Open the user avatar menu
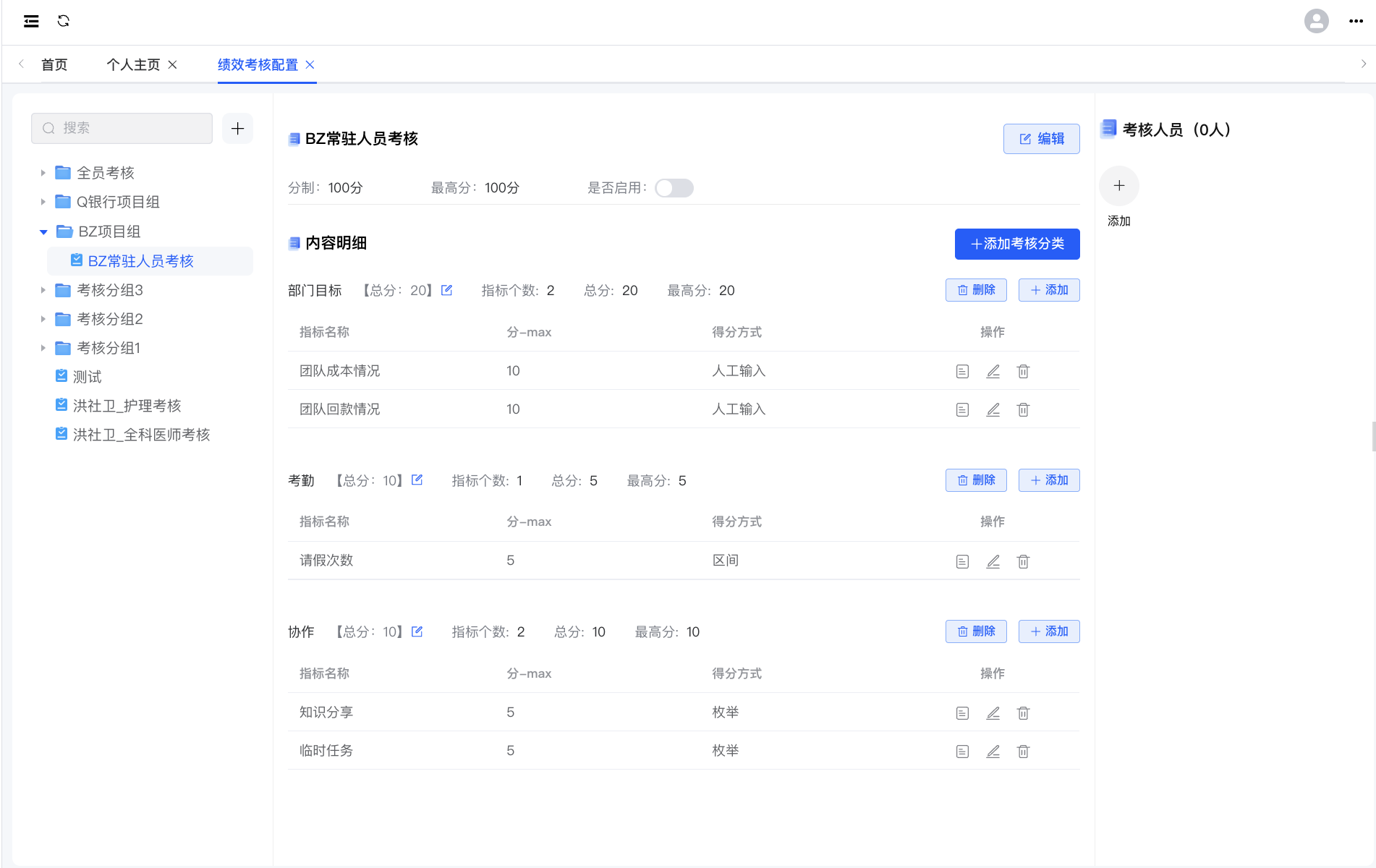This screenshot has height=868, width=1376. point(1316,21)
